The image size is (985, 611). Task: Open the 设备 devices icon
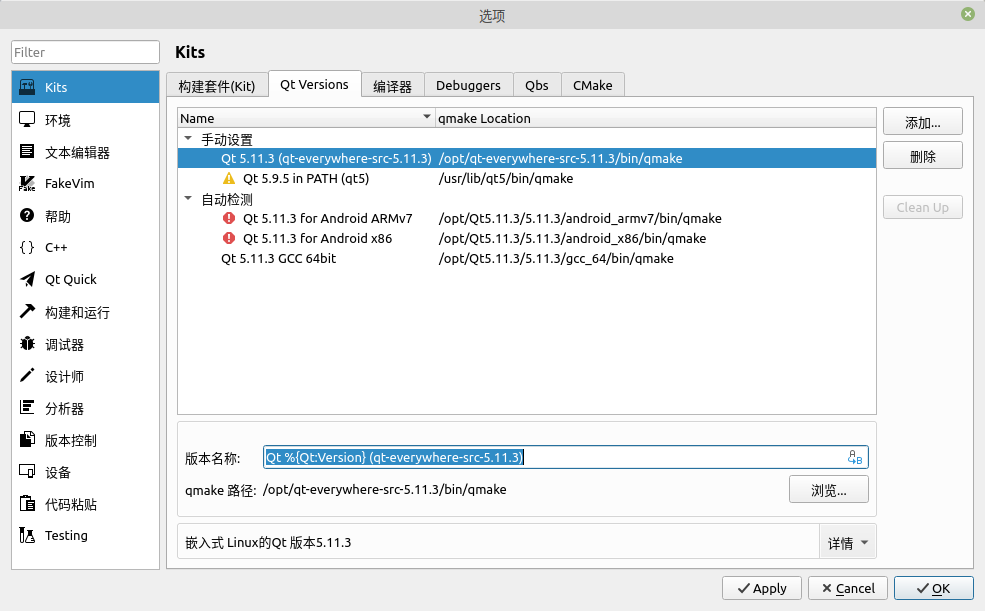coord(27,472)
